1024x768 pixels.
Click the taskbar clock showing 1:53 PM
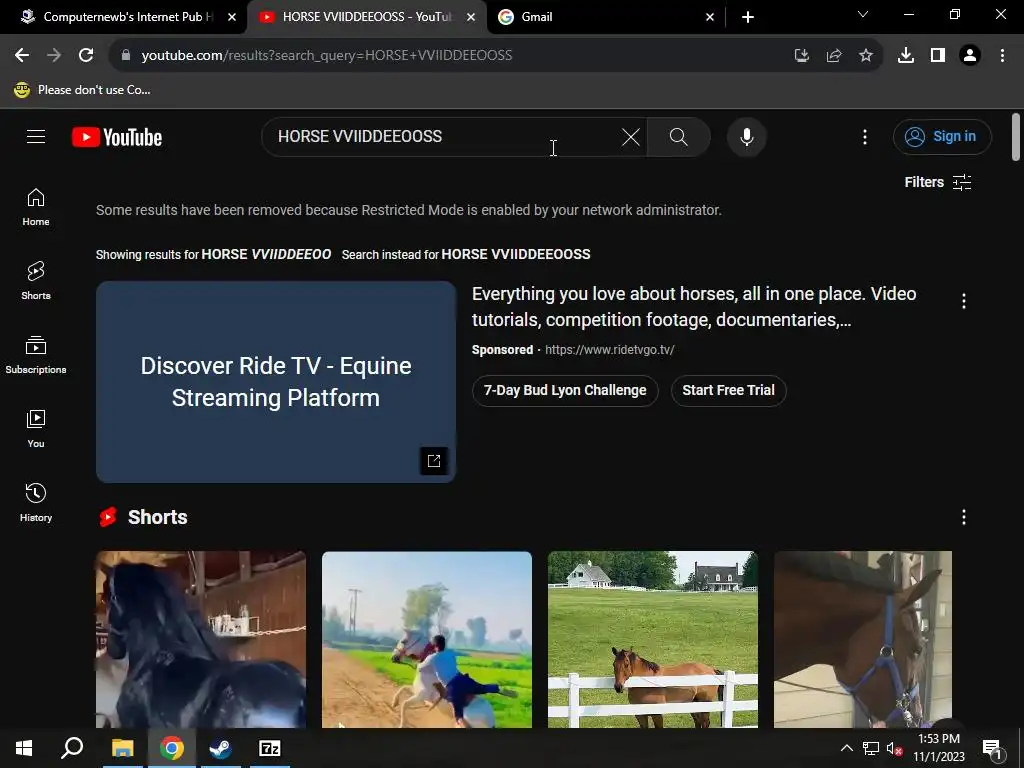(x=938, y=748)
